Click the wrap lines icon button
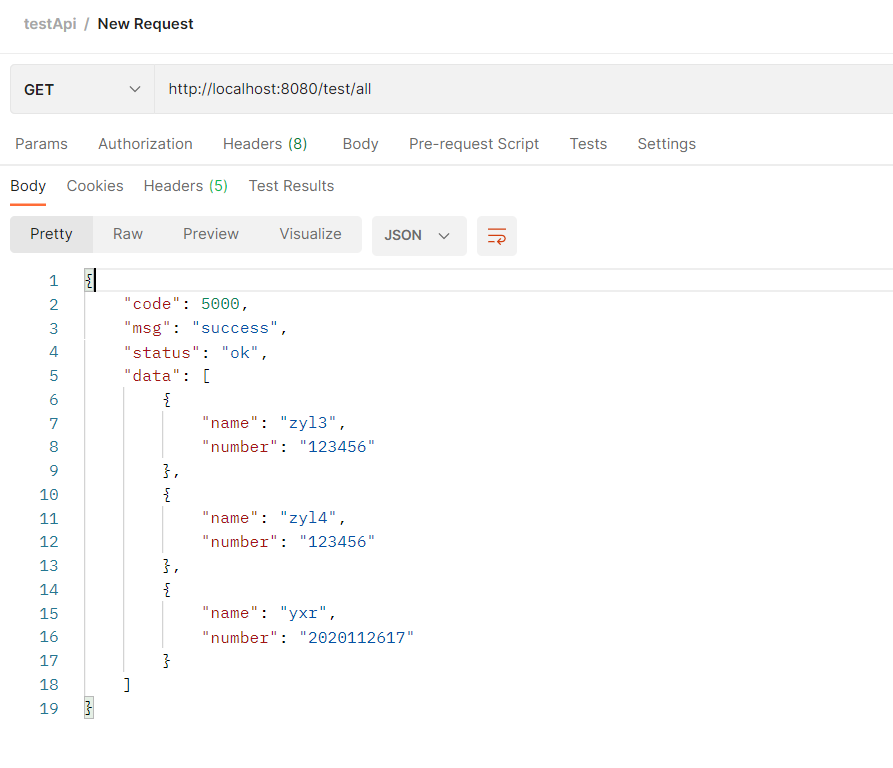The width and height of the screenshot is (893, 768). (497, 236)
